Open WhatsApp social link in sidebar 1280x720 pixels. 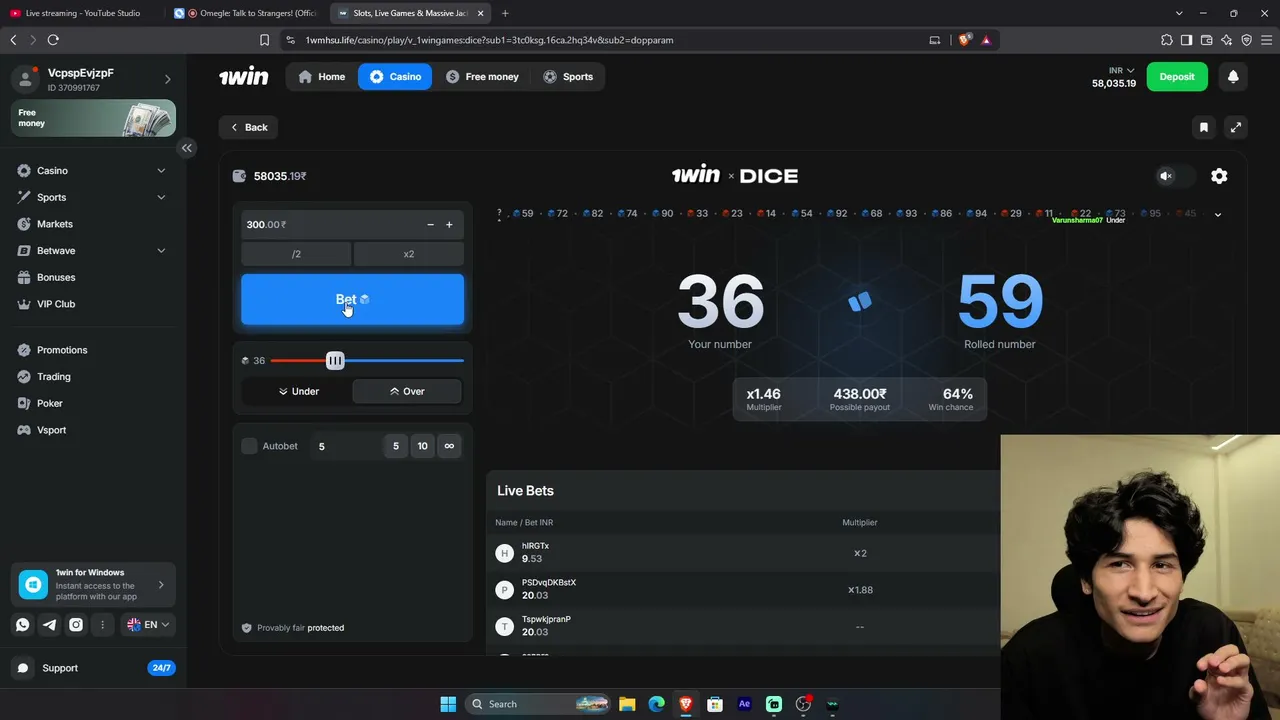(x=23, y=625)
